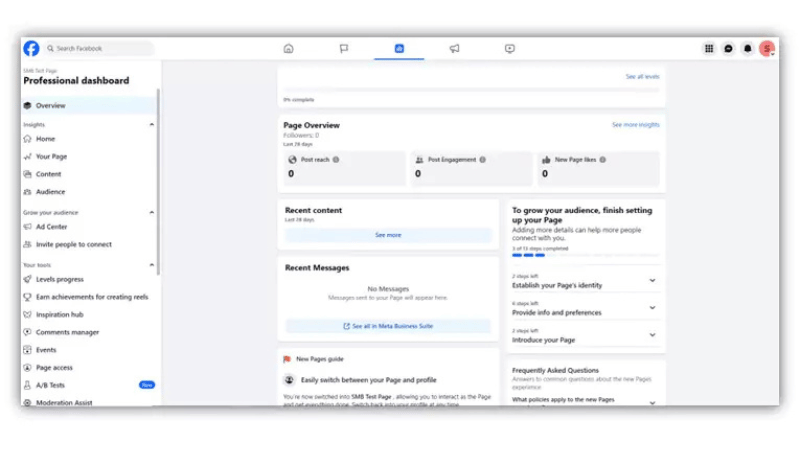Click the No Messages text
The height and width of the screenshot is (450, 800).
(x=388, y=289)
